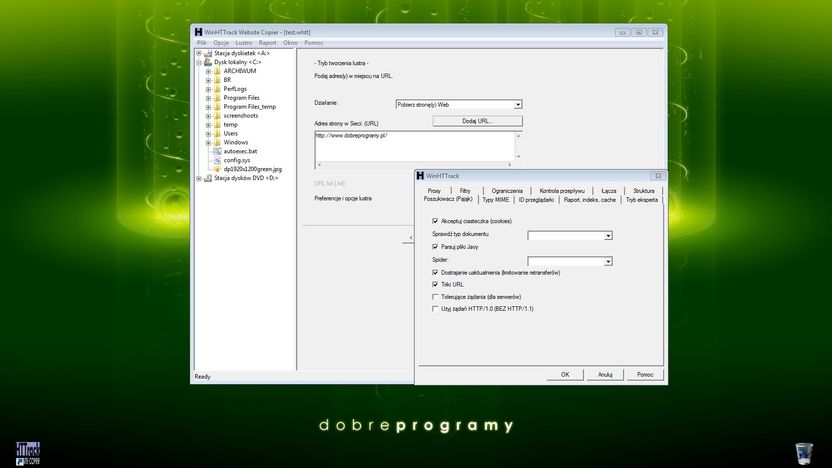This screenshot has height=468, width=832.
Task: Open the HTTrack desktop shortcut icon
Action: (x=28, y=454)
